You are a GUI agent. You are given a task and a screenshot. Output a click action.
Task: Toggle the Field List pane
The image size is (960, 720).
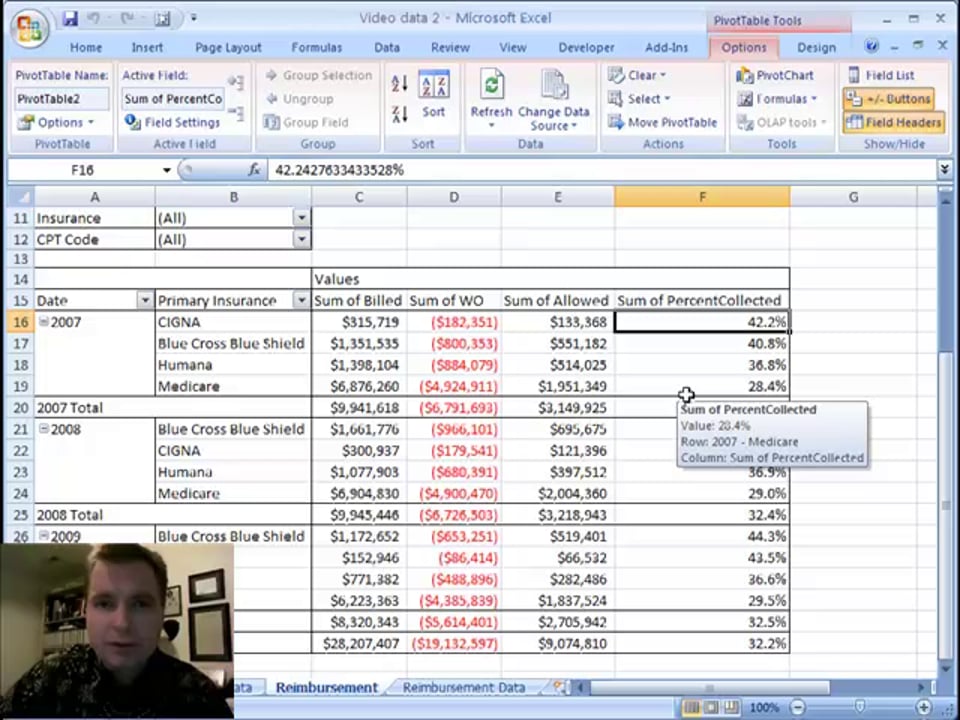(x=882, y=75)
